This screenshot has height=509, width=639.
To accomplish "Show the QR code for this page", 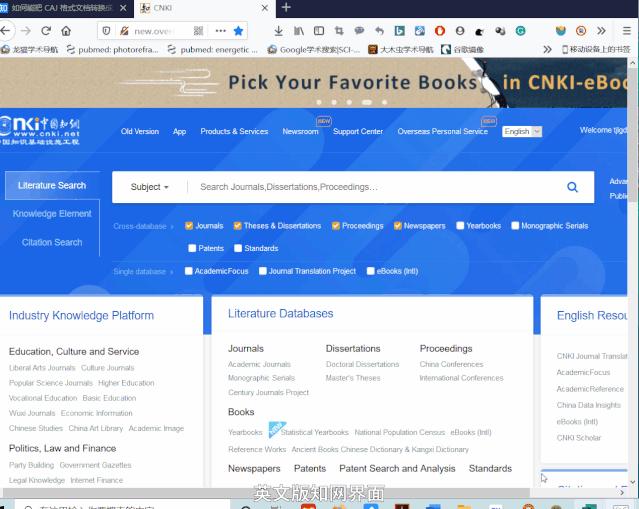I will [198, 31].
